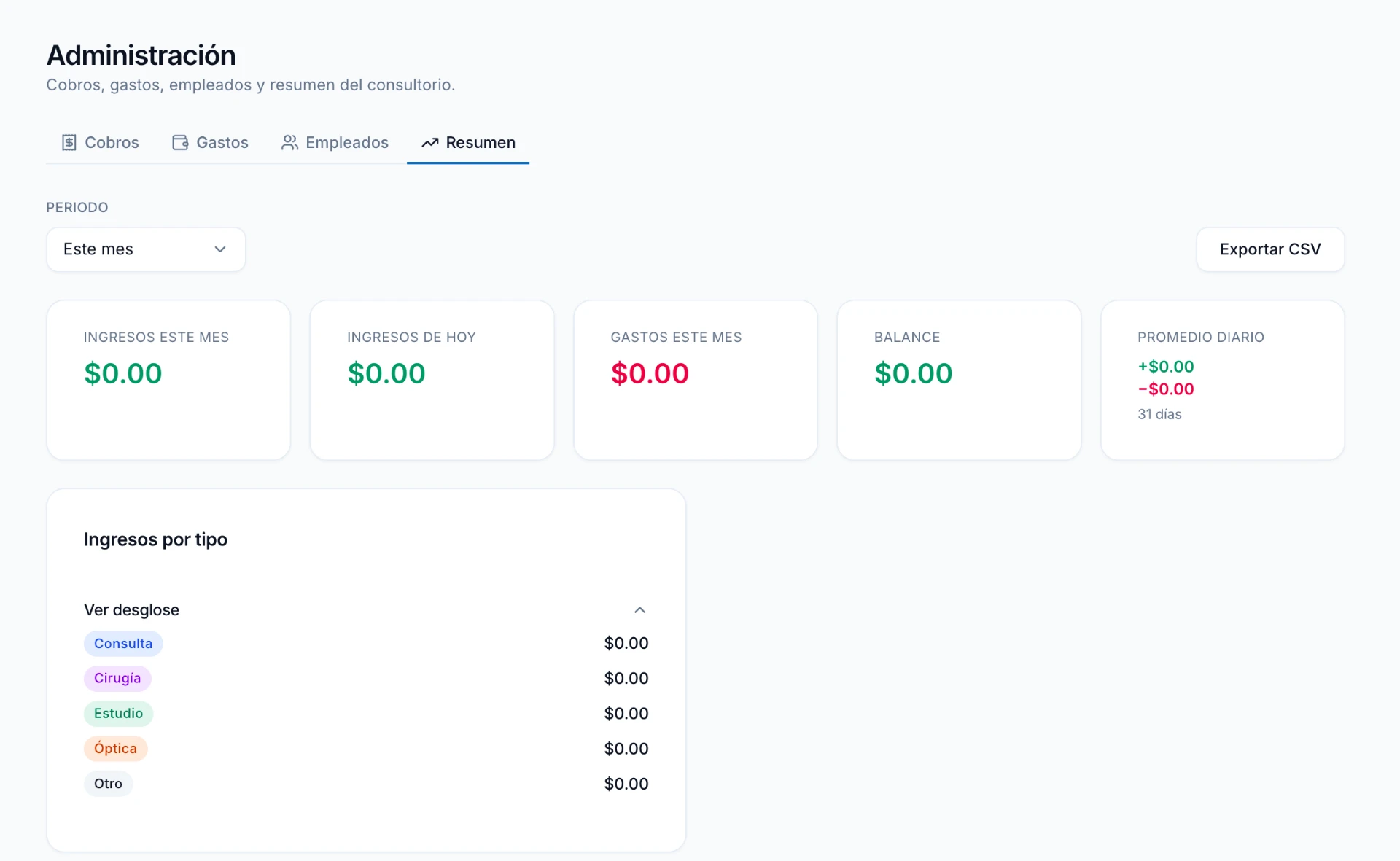Switch to the Cobros tab
The width and height of the screenshot is (1400, 861).
(100, 142)
